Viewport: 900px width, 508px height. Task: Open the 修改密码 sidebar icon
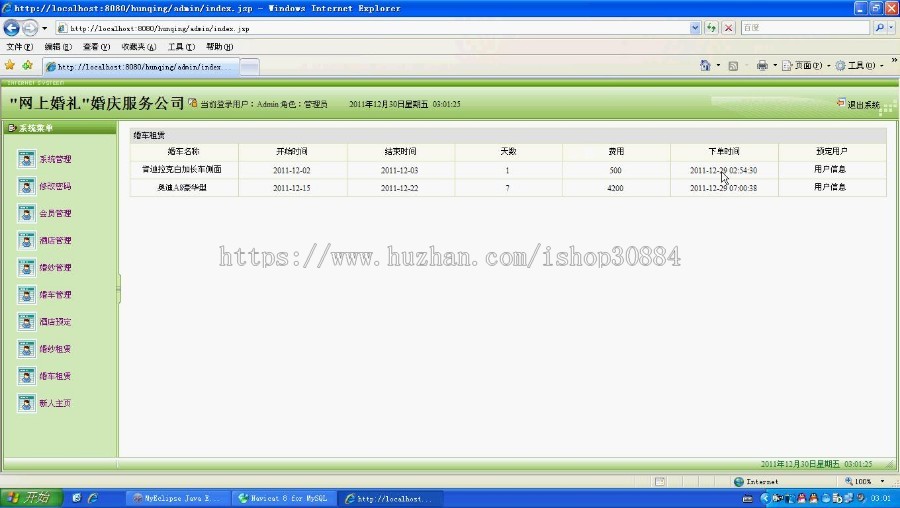(26, 186)
